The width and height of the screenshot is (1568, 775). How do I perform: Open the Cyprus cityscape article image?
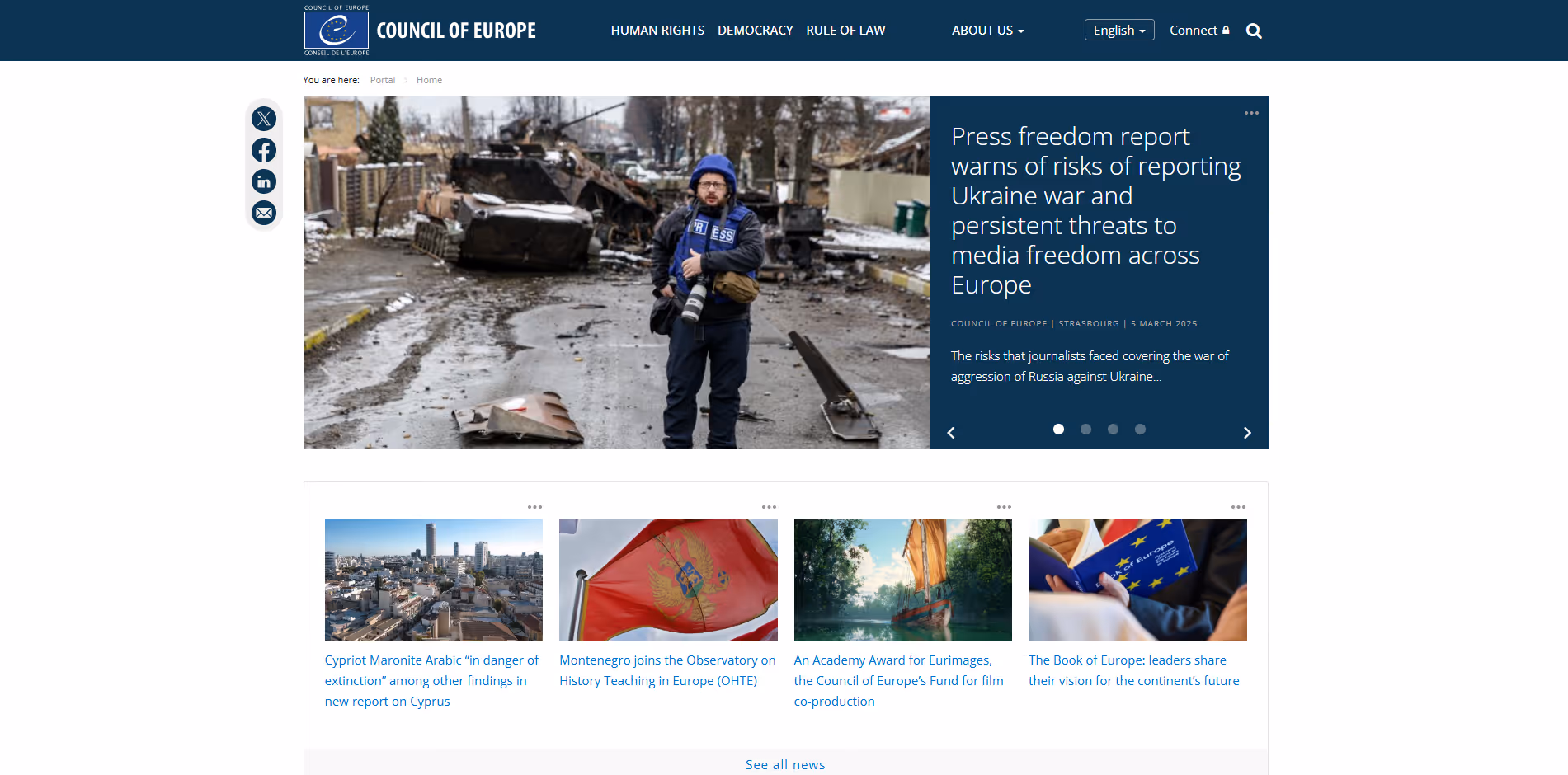click(x=434, y=580)
